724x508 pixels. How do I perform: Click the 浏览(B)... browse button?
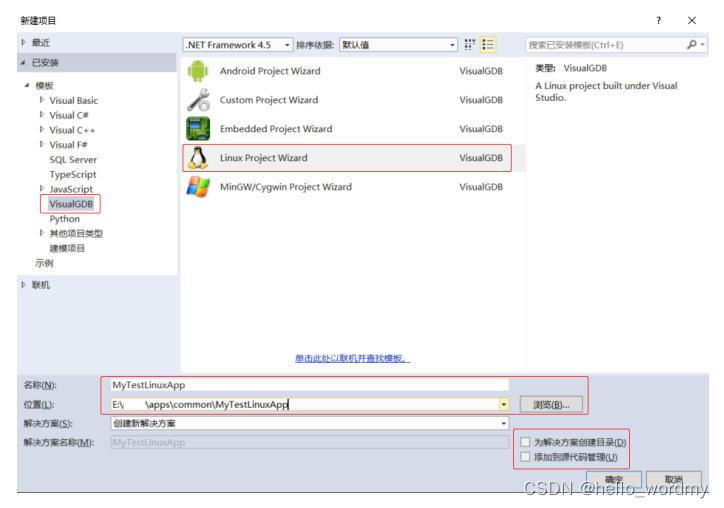[551, 405]
